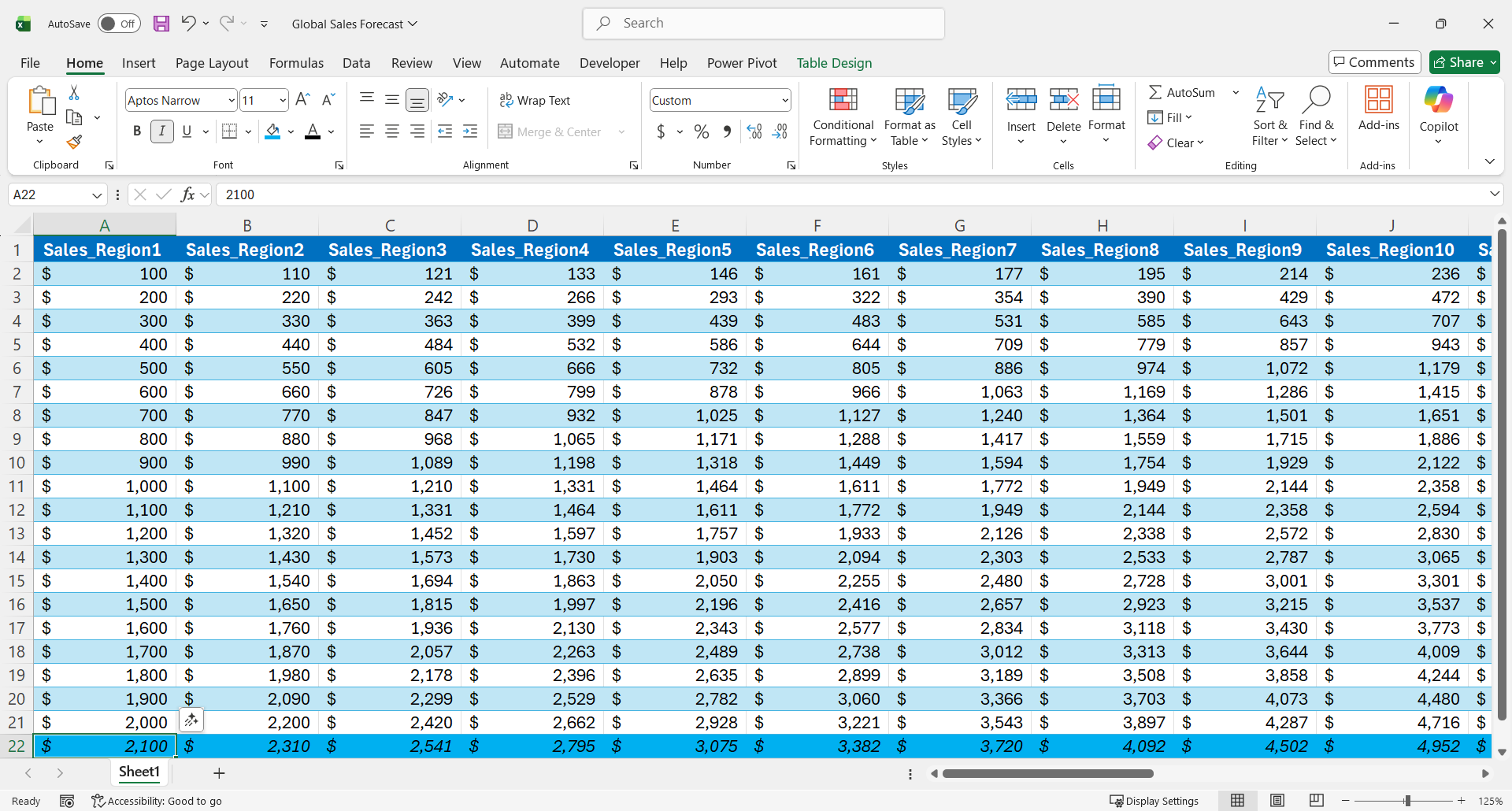Viewport: 1512px width, 811px height.
Task: Open Conditional Formatting menu
Action: [843, 117]
